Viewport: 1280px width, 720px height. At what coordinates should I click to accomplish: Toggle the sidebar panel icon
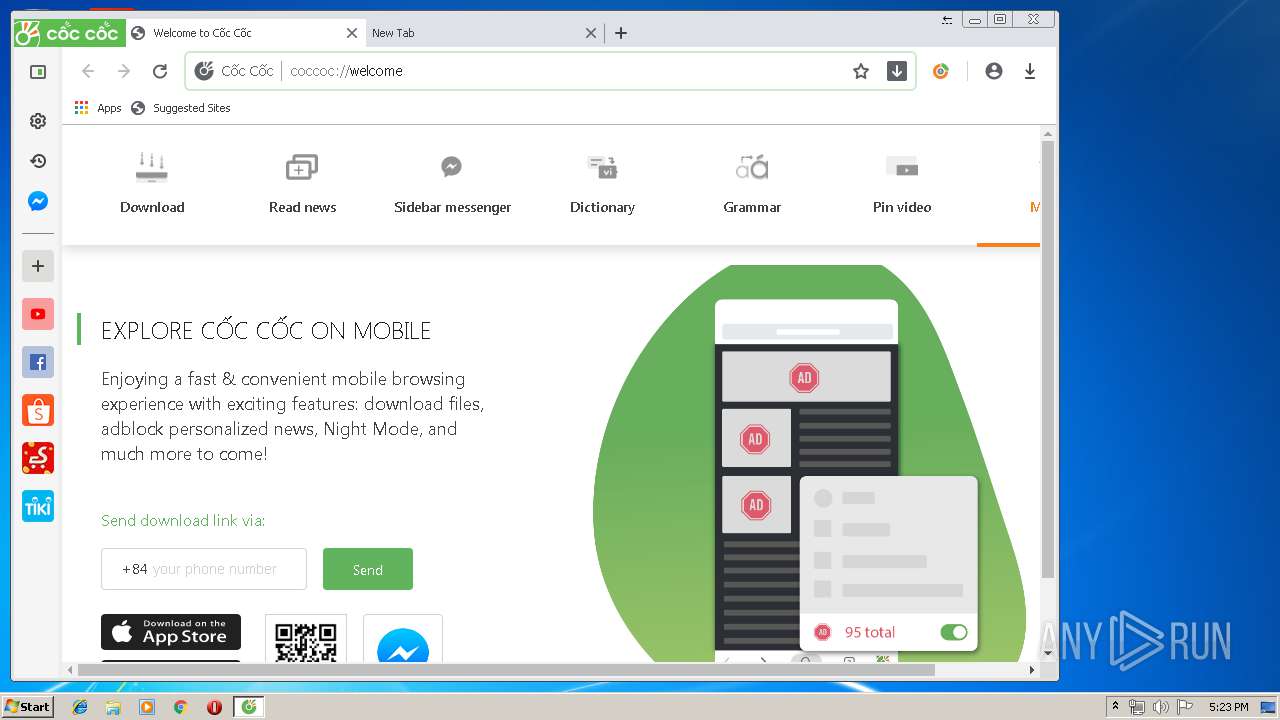(38, 72)
